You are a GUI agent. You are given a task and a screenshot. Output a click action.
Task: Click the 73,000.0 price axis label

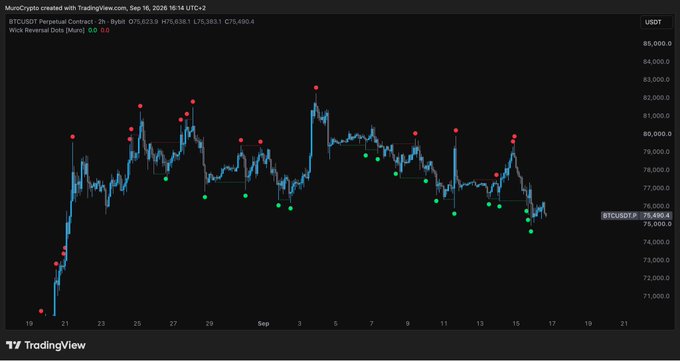pos(657,260)
